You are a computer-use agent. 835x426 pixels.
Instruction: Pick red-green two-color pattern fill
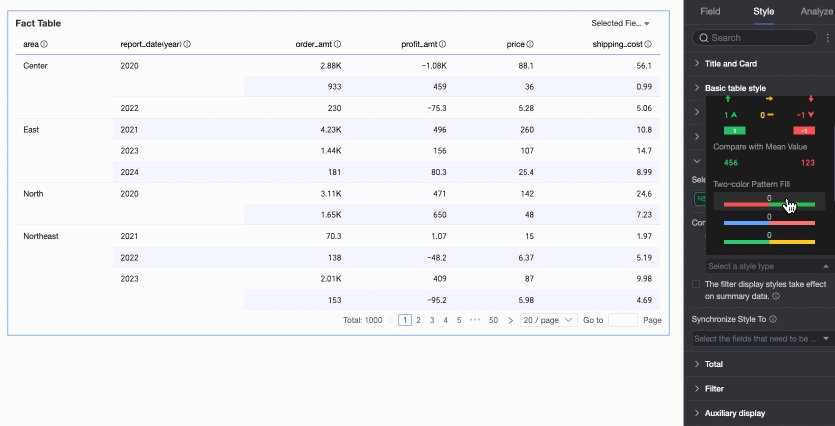(769, 201)
